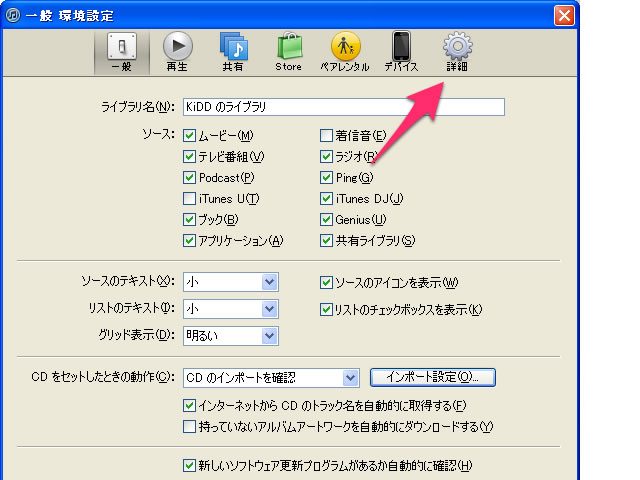The width and height of the screenshot is (640, 480).
Task: Toggle リストのチェックボックスを表示(K) checkbox
Action: [x=326, y=309]
